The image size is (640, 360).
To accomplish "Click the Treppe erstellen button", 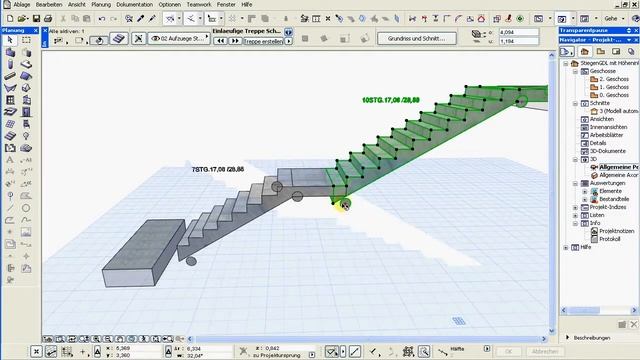I will [263, 41].
